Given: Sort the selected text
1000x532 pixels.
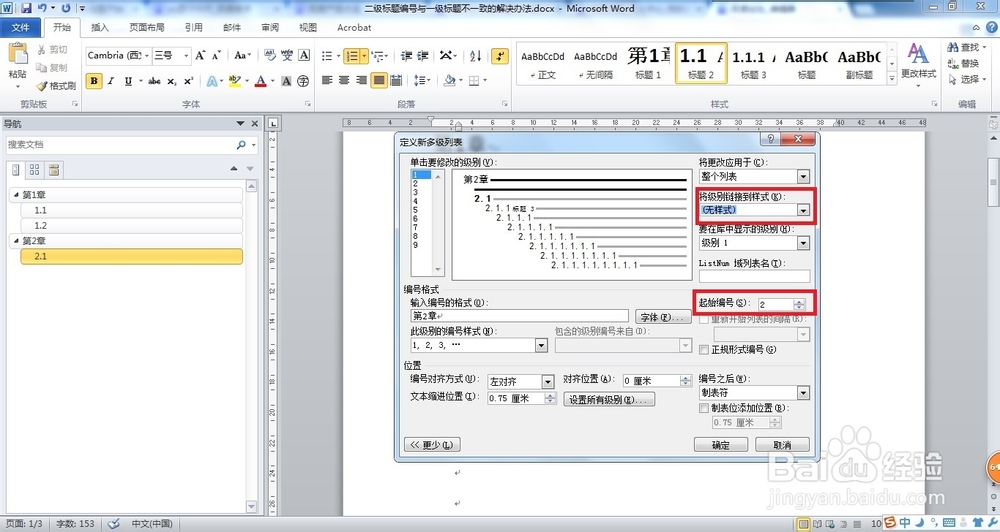Looking at the screenshot, I should pyautogui.click(x=475, y=56).
